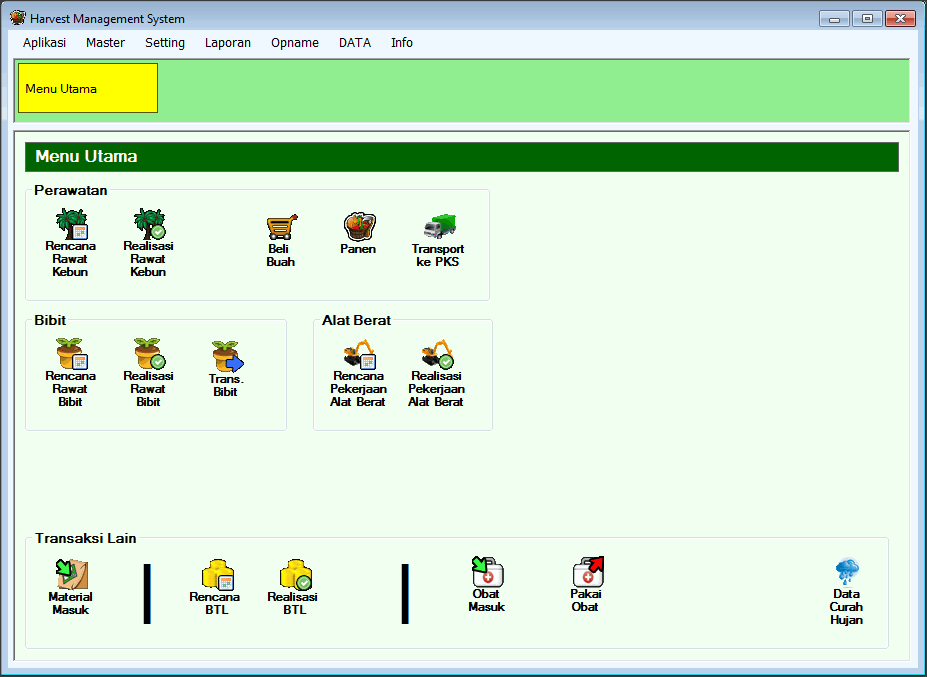This screenshot has height=677, width=927.
Task: Open Pakai Obat medicine kit icon
Action: pos(588,572)
